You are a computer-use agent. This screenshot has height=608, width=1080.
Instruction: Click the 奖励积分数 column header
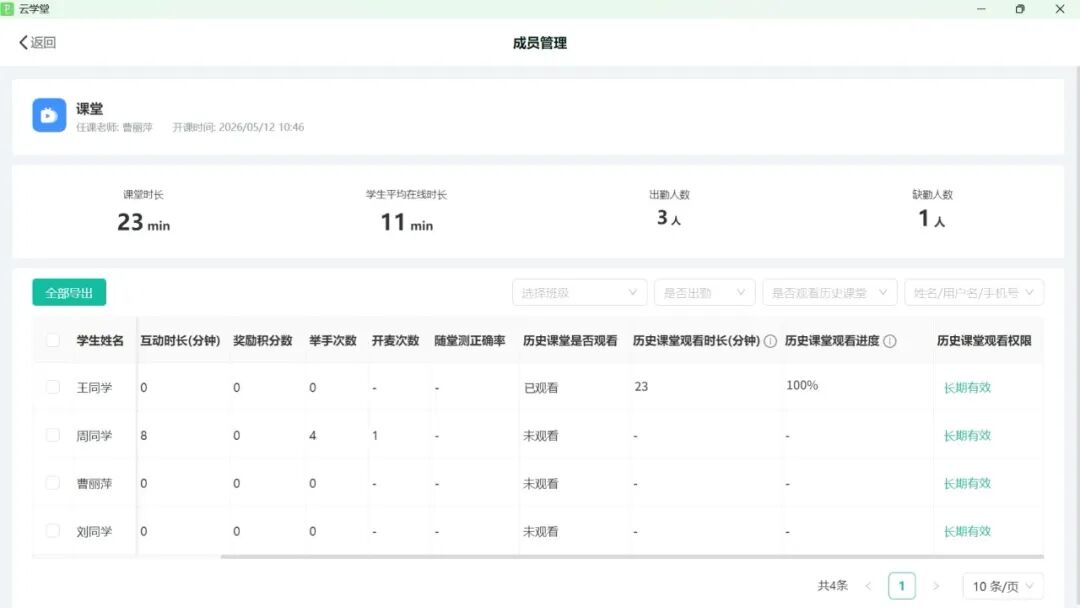tap(262, 340)
